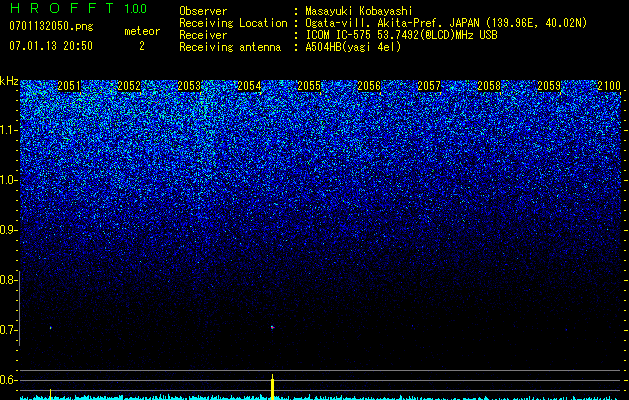The height and width of the screenshot is (400, 629).
Task: Click the 'meteor' count label
Action: point(142,31)
